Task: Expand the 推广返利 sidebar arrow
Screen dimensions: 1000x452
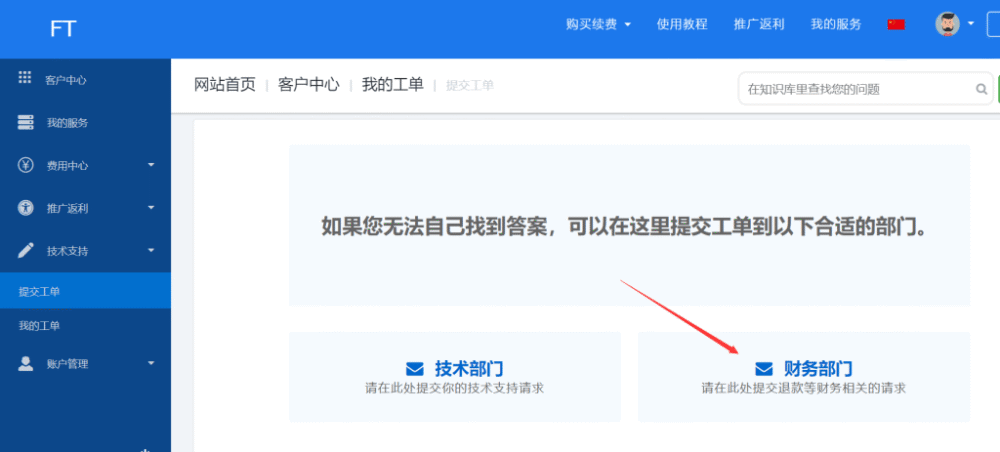Action: [151, 208]
